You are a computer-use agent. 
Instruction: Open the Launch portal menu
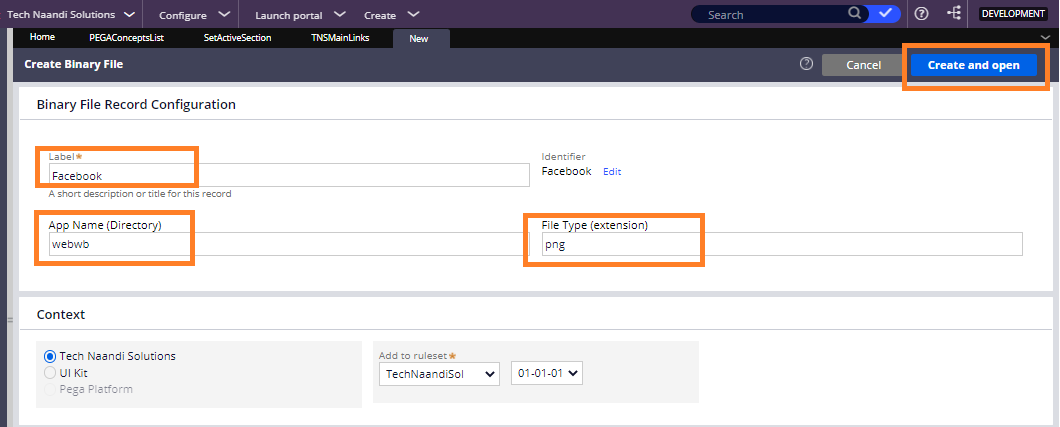(x=301, y=14)
